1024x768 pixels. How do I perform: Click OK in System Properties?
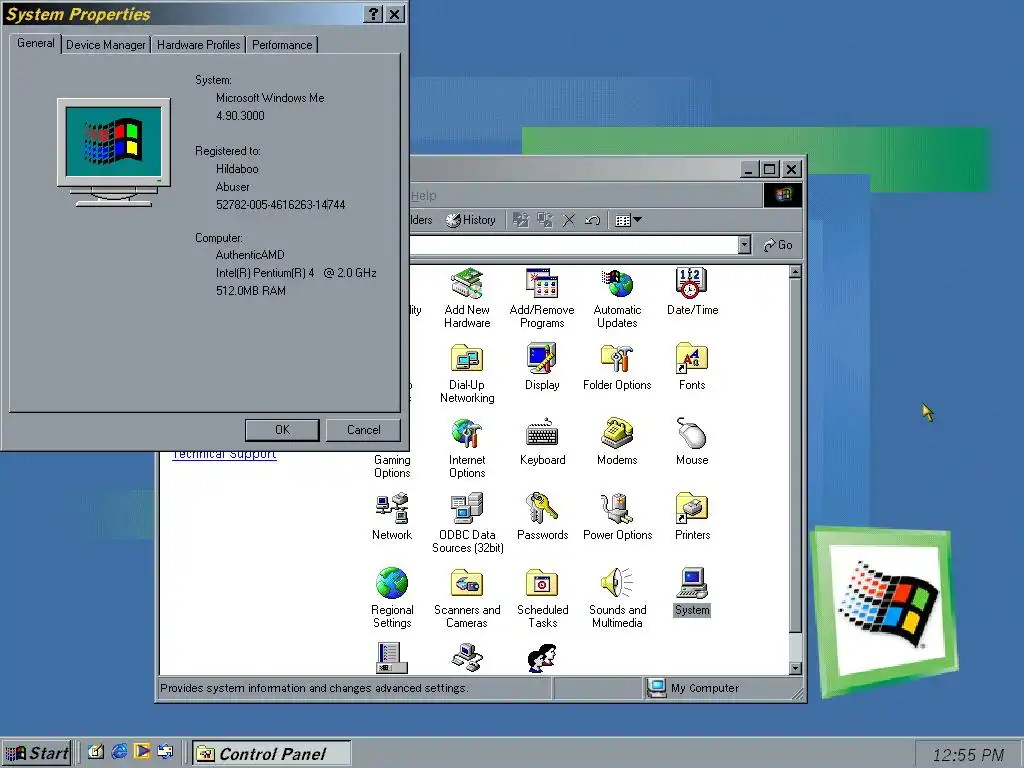tap(282, 430)
